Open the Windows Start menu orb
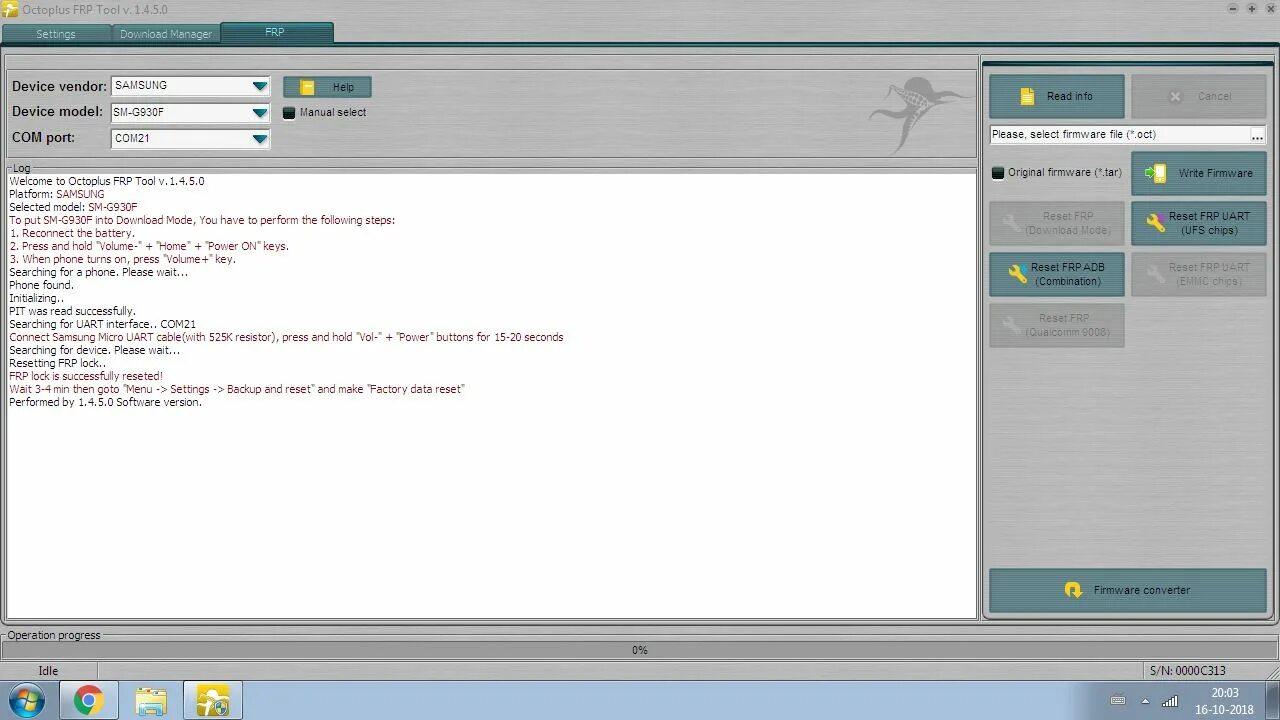This screenshot has height=720, width=1280. pos(27,701)
